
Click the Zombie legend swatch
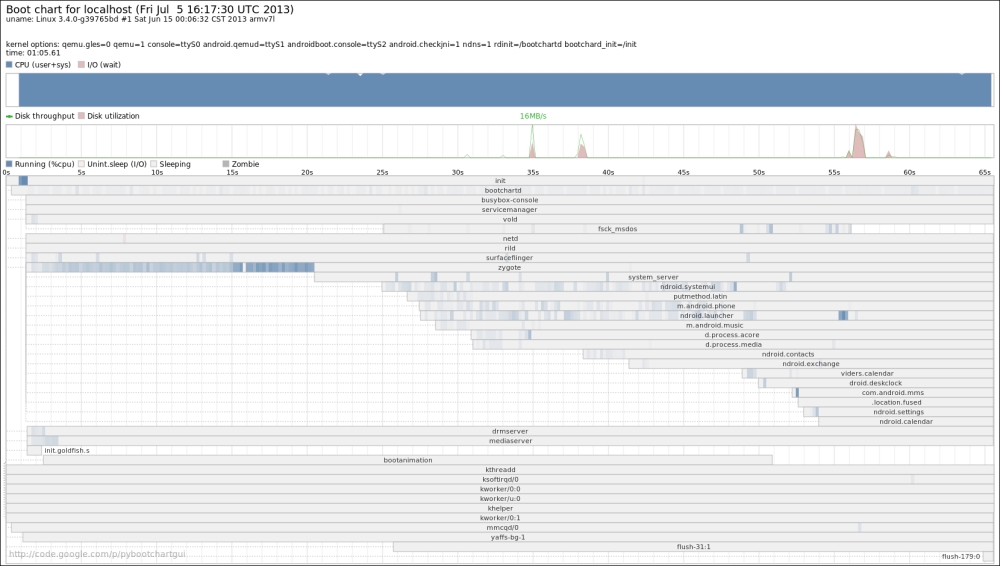click(x=226, y=164)
